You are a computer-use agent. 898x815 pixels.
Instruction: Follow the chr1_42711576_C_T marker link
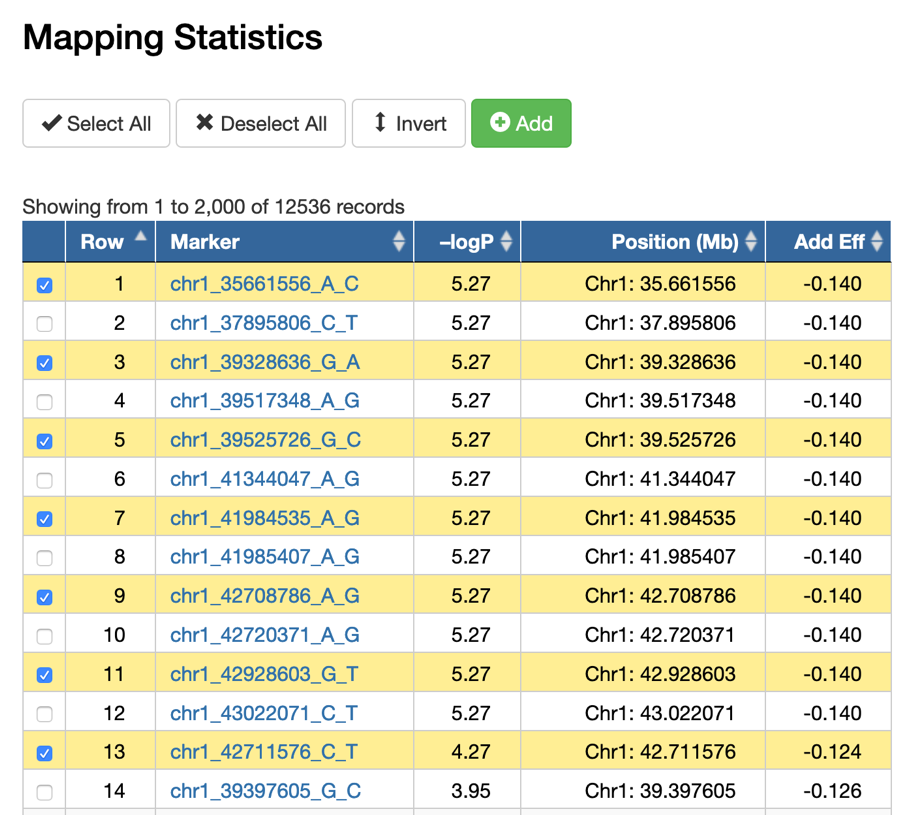click(264, 752)
